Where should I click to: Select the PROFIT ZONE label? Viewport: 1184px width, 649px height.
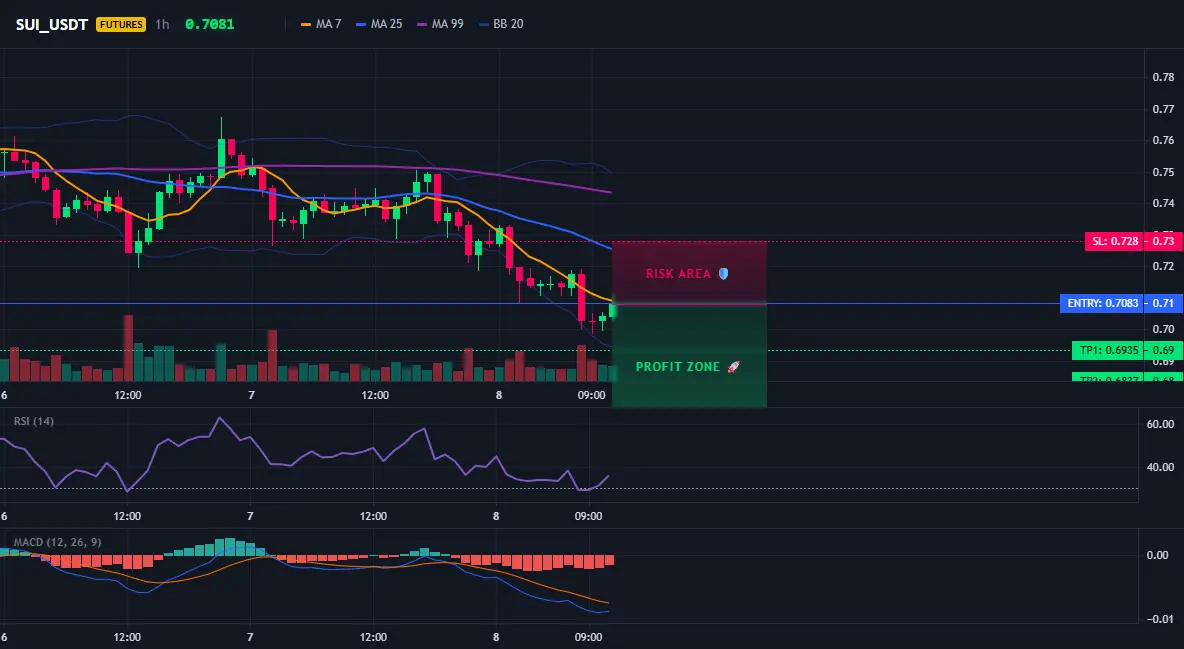(688, 366)
